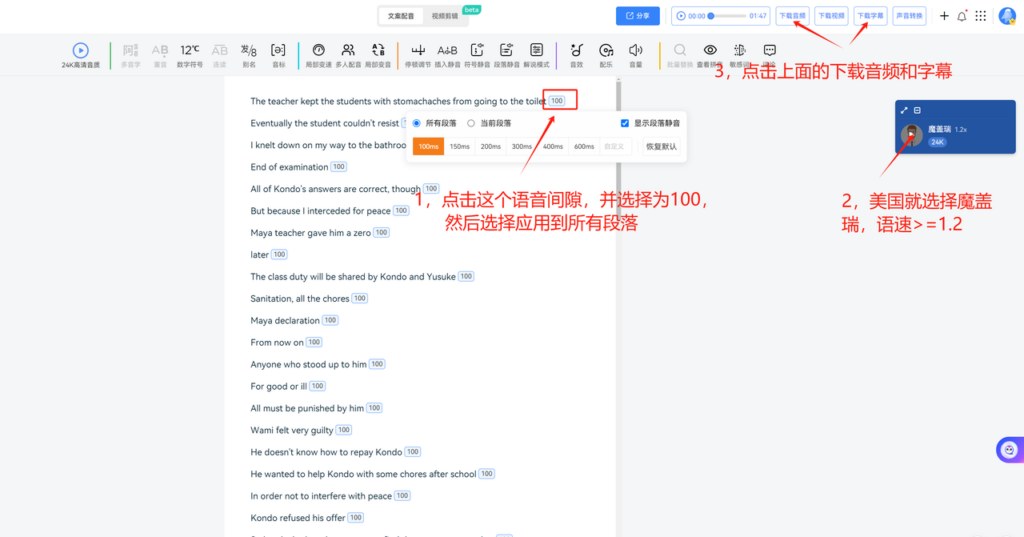Click the 查看拼音 eye icon
Screen dimensions: 1024x537
tap(710, 50)
